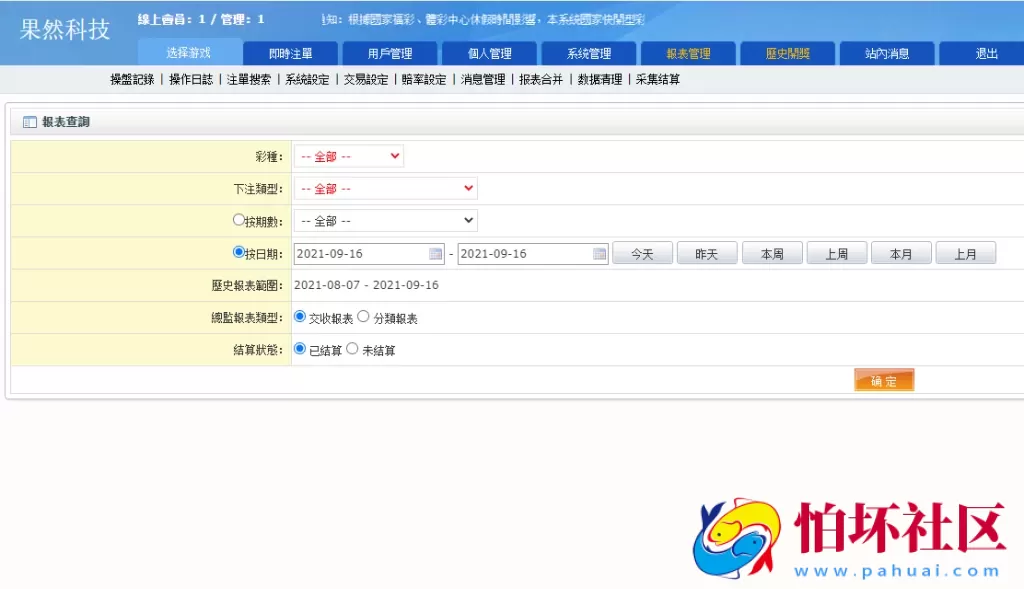Open the start date calendar picker

435,253
